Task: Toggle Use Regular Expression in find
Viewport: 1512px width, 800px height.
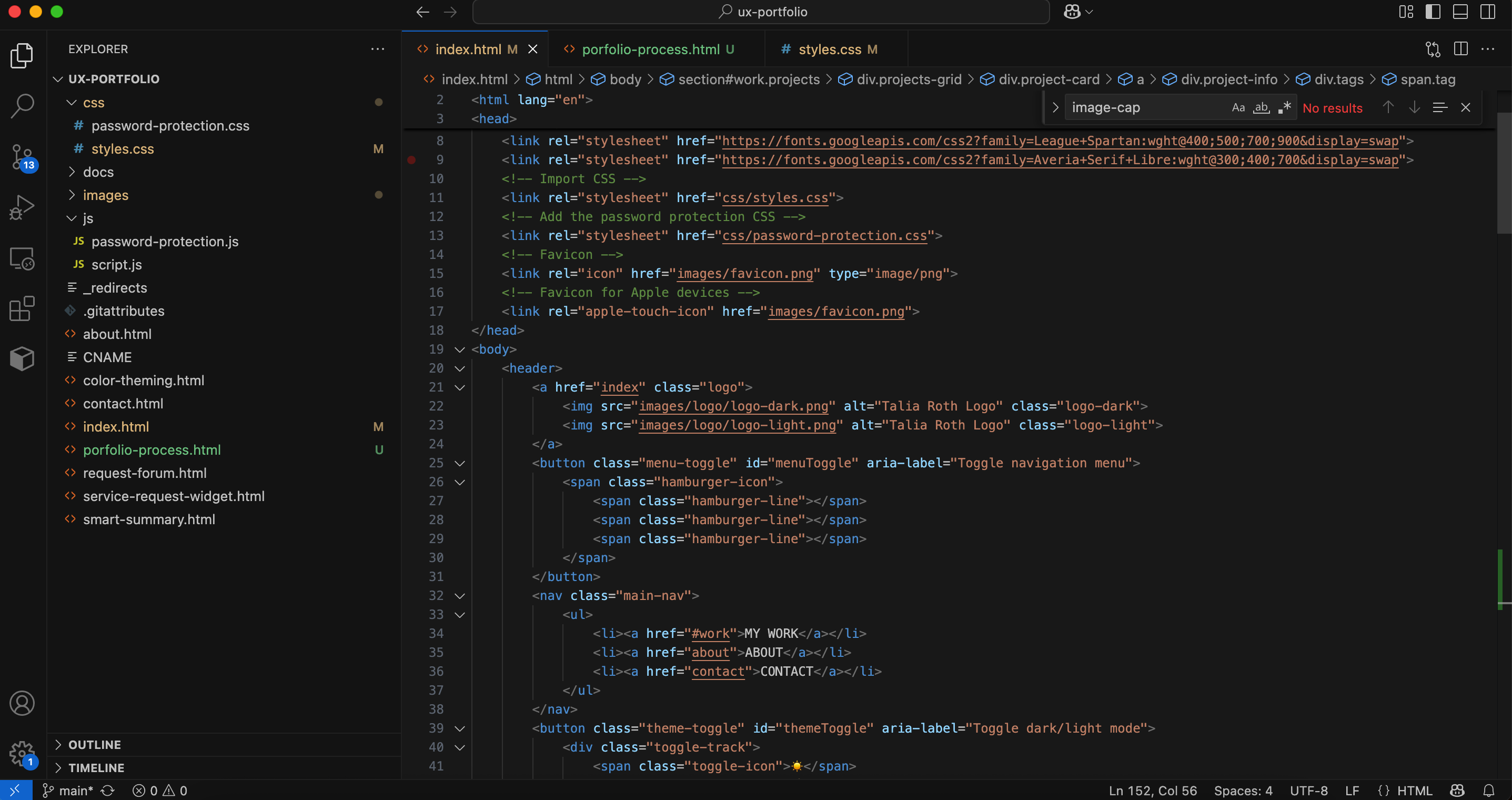Action: (1284, 107)
